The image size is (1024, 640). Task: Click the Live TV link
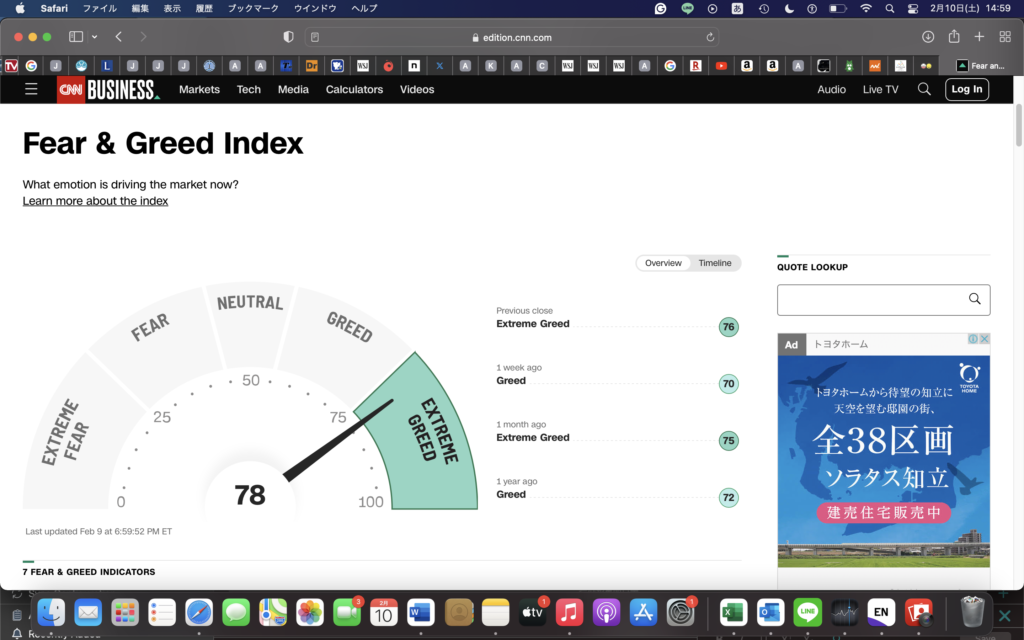[x=880, y=89]
